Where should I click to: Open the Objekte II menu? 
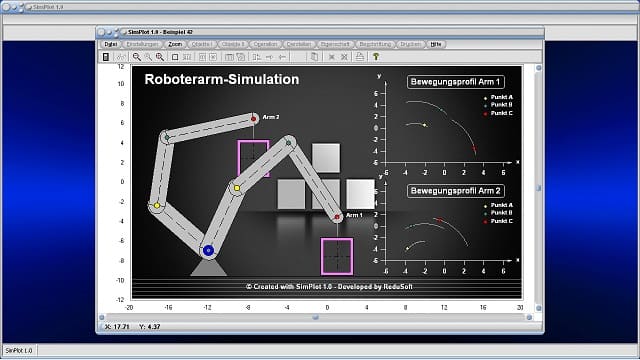click(x=233, y=44)
